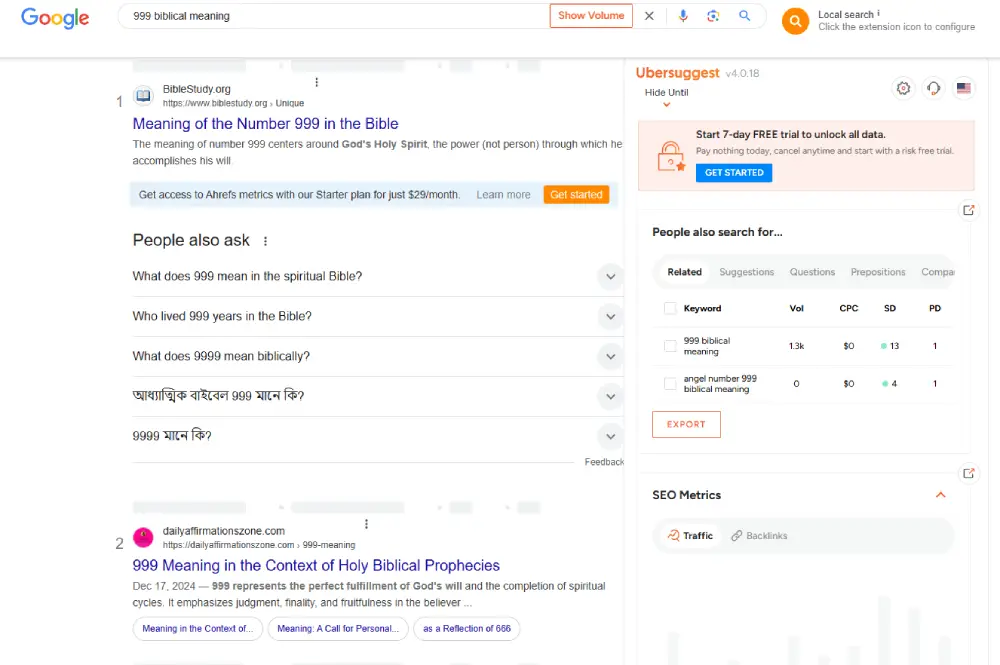Viewport: 1000px width, 665px height.
Task: Open People also search for in new window
Action: point(969,210)
